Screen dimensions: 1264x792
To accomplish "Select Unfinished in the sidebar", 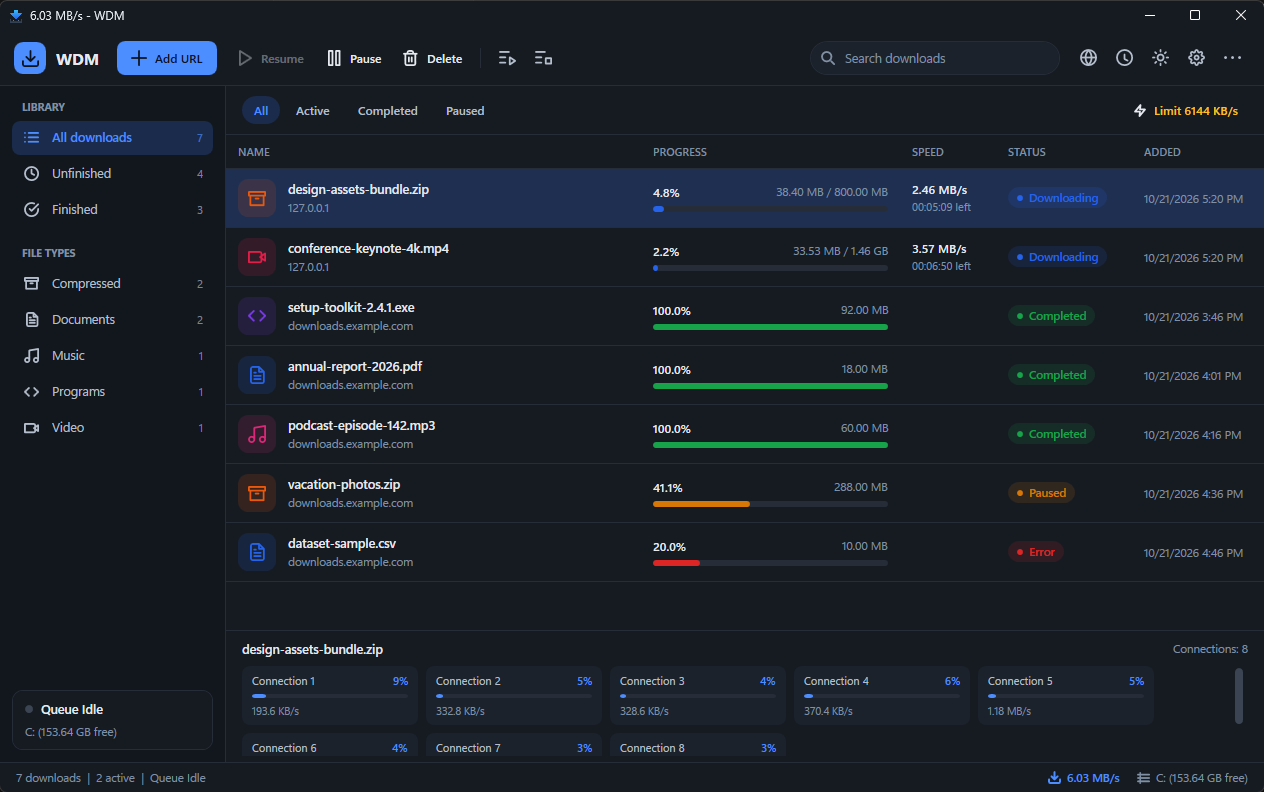I will coord(112,174).
